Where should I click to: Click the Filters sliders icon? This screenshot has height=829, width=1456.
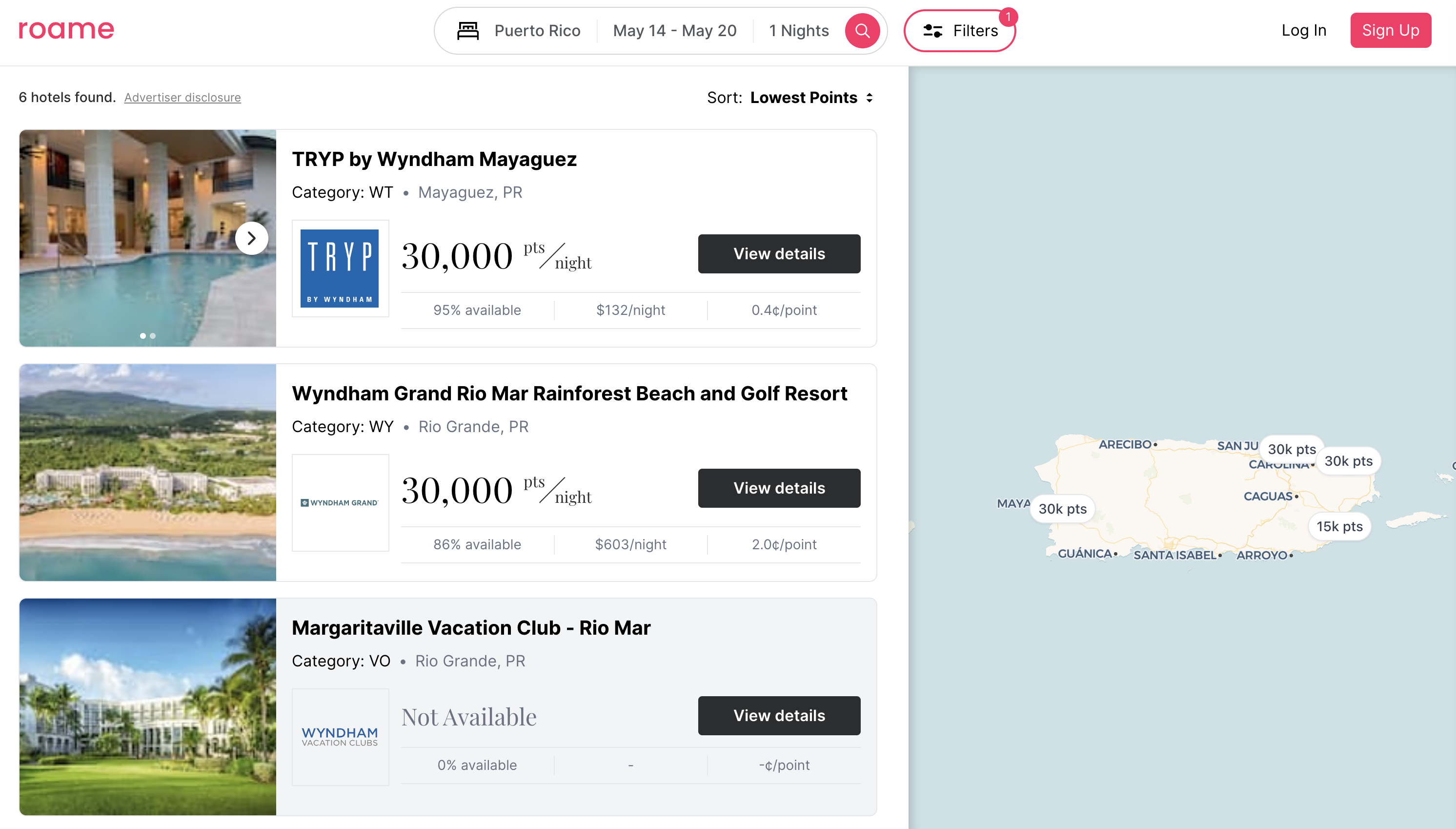[932, 31]
